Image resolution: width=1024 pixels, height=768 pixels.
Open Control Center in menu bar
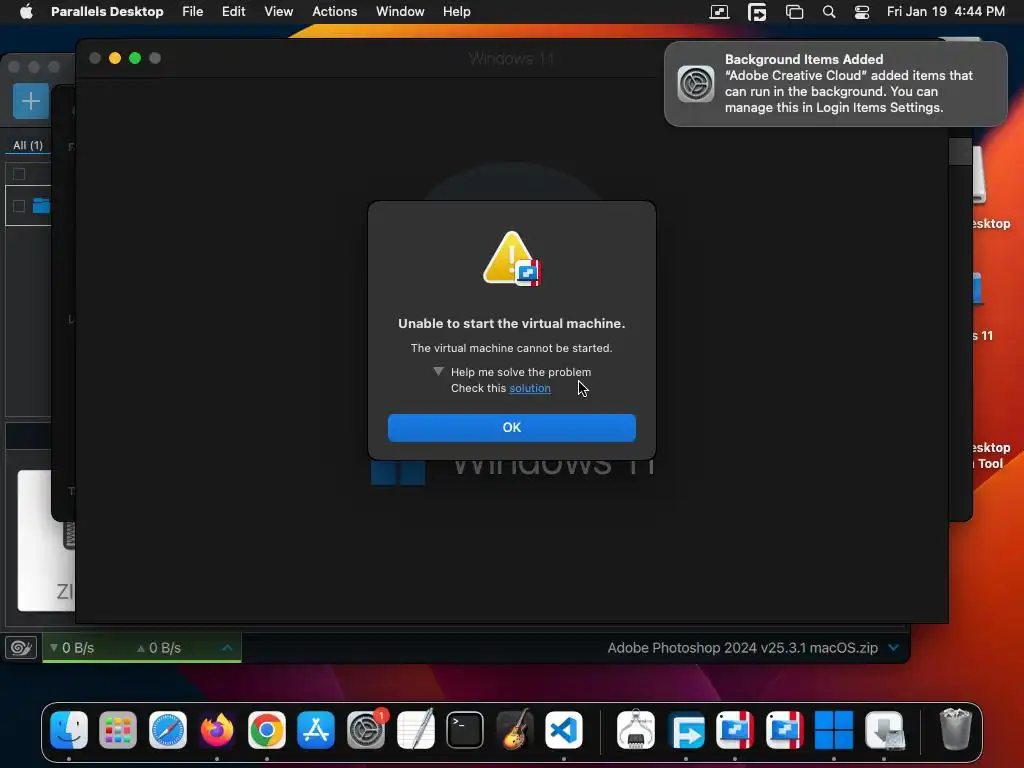861,12
